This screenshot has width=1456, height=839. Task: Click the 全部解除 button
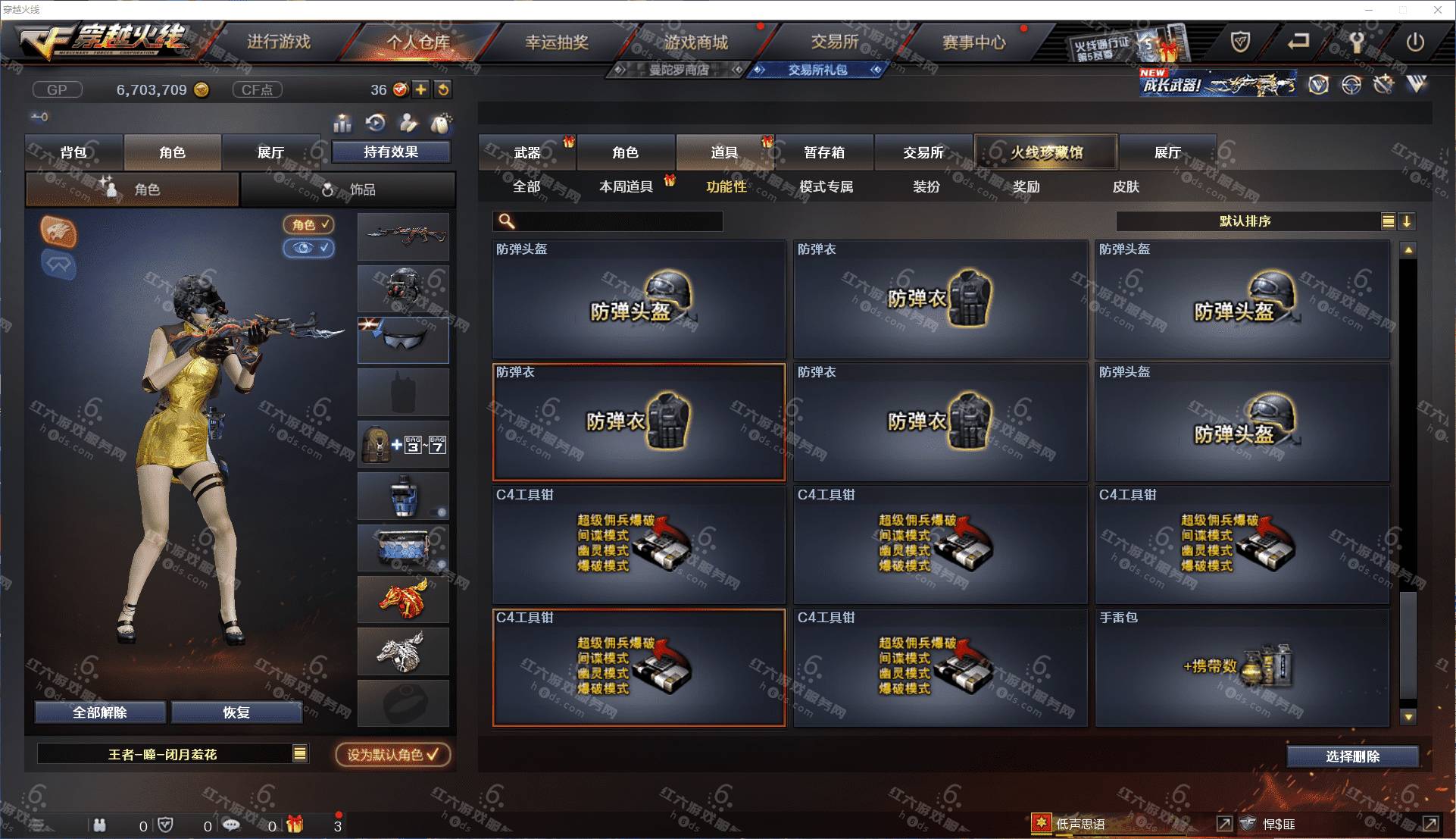(x=100, y=712)
